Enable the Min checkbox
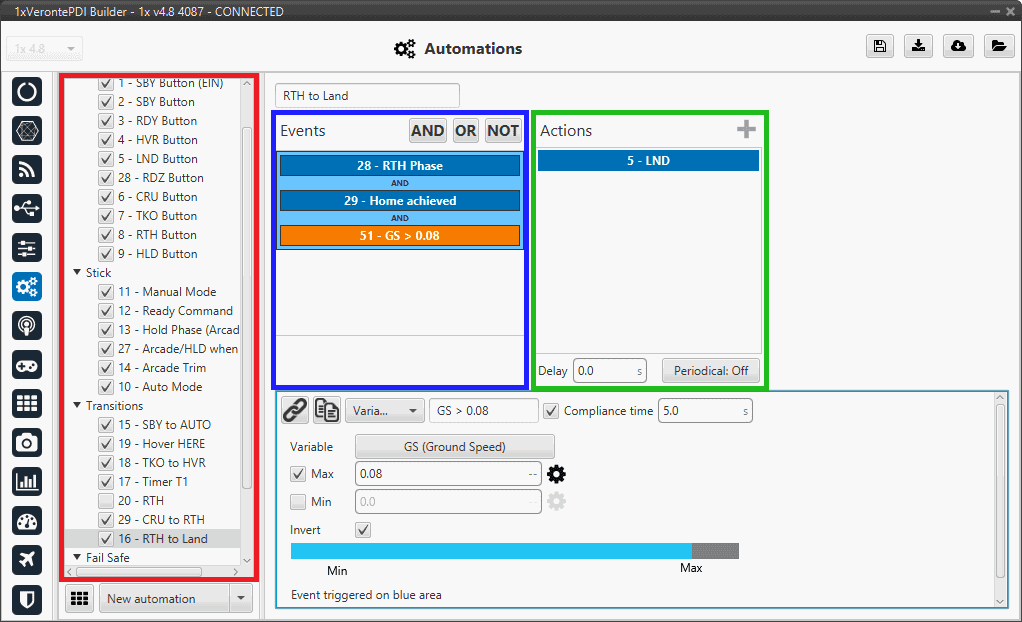The height and width of the screenshot is (622, 1022). tap(298, 502)
